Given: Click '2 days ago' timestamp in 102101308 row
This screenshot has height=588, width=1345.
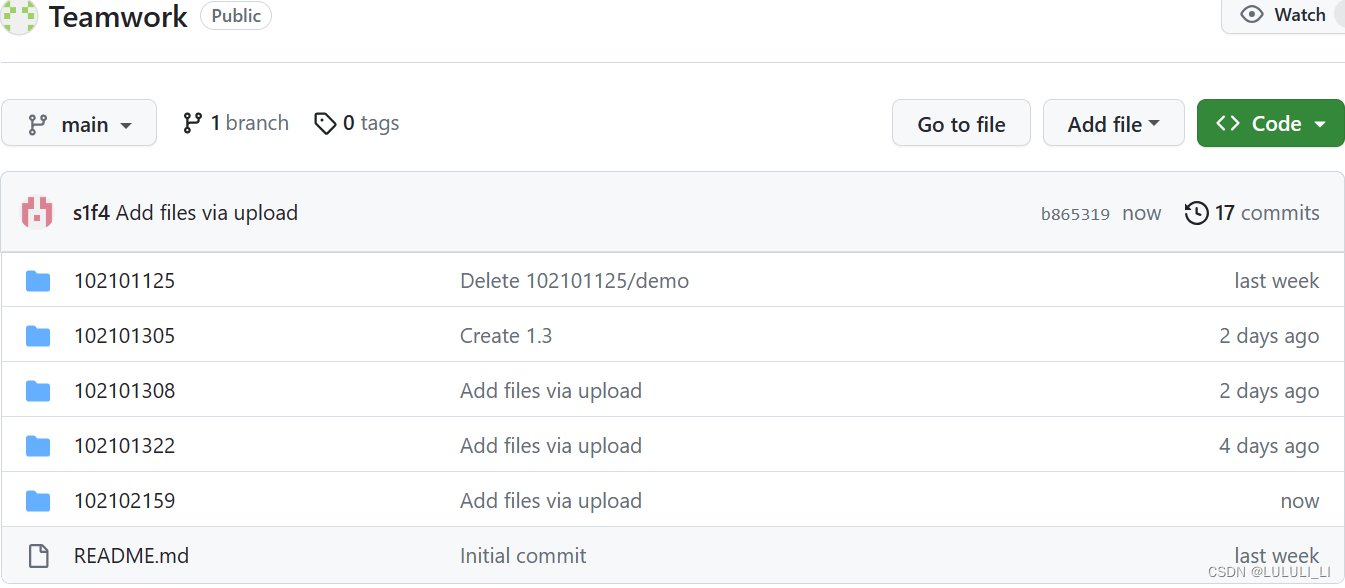Looking at the screenshot, I should pyautogui.click(x=1269, y=391).
